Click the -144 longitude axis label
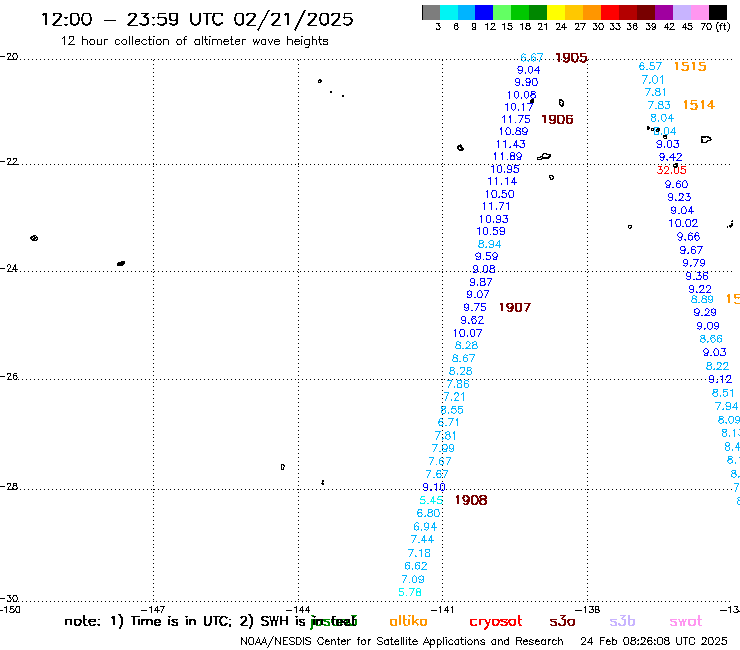 (298, 610)
